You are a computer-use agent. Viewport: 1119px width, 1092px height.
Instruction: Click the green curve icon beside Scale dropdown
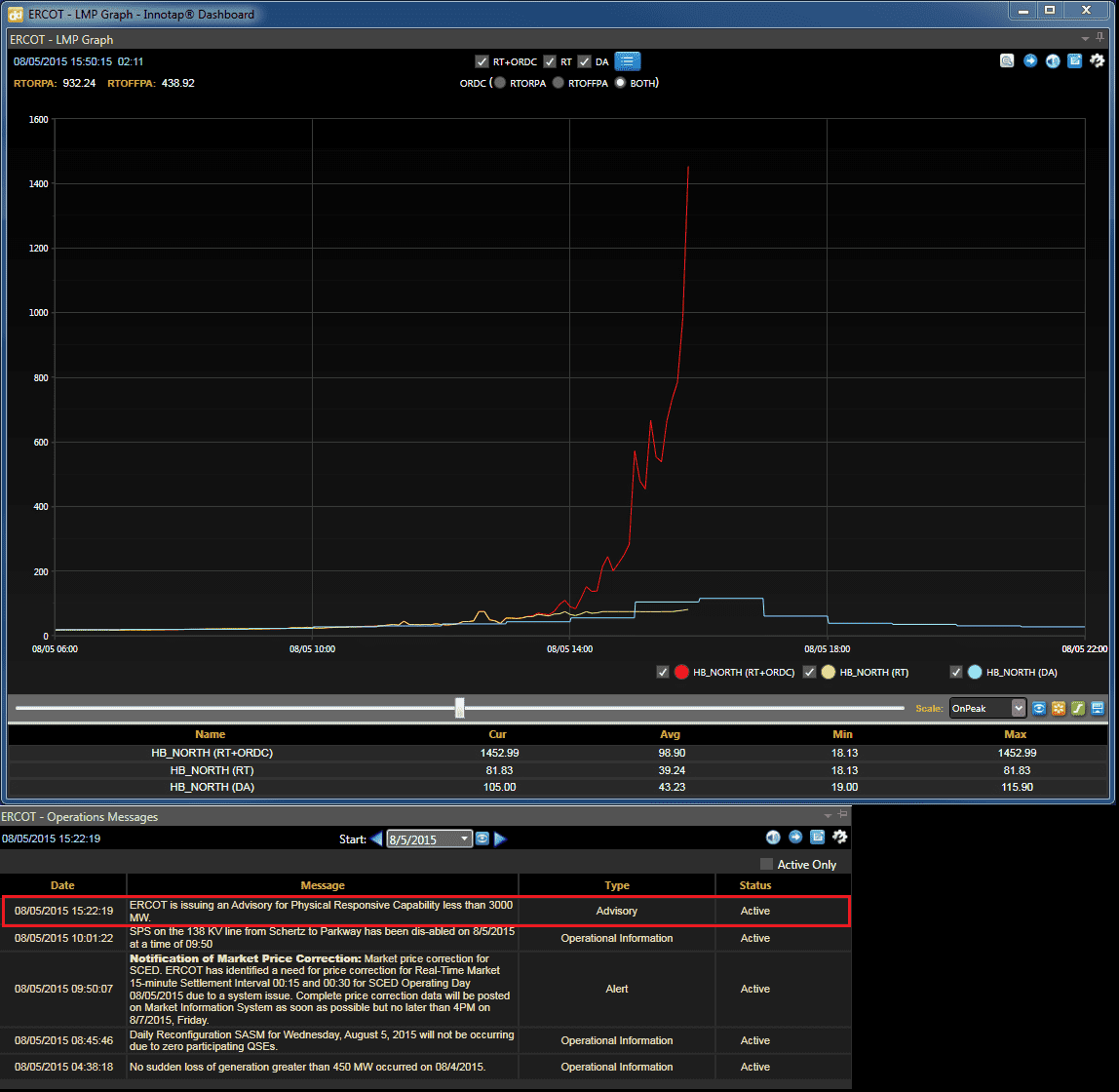click(1078, 708)
